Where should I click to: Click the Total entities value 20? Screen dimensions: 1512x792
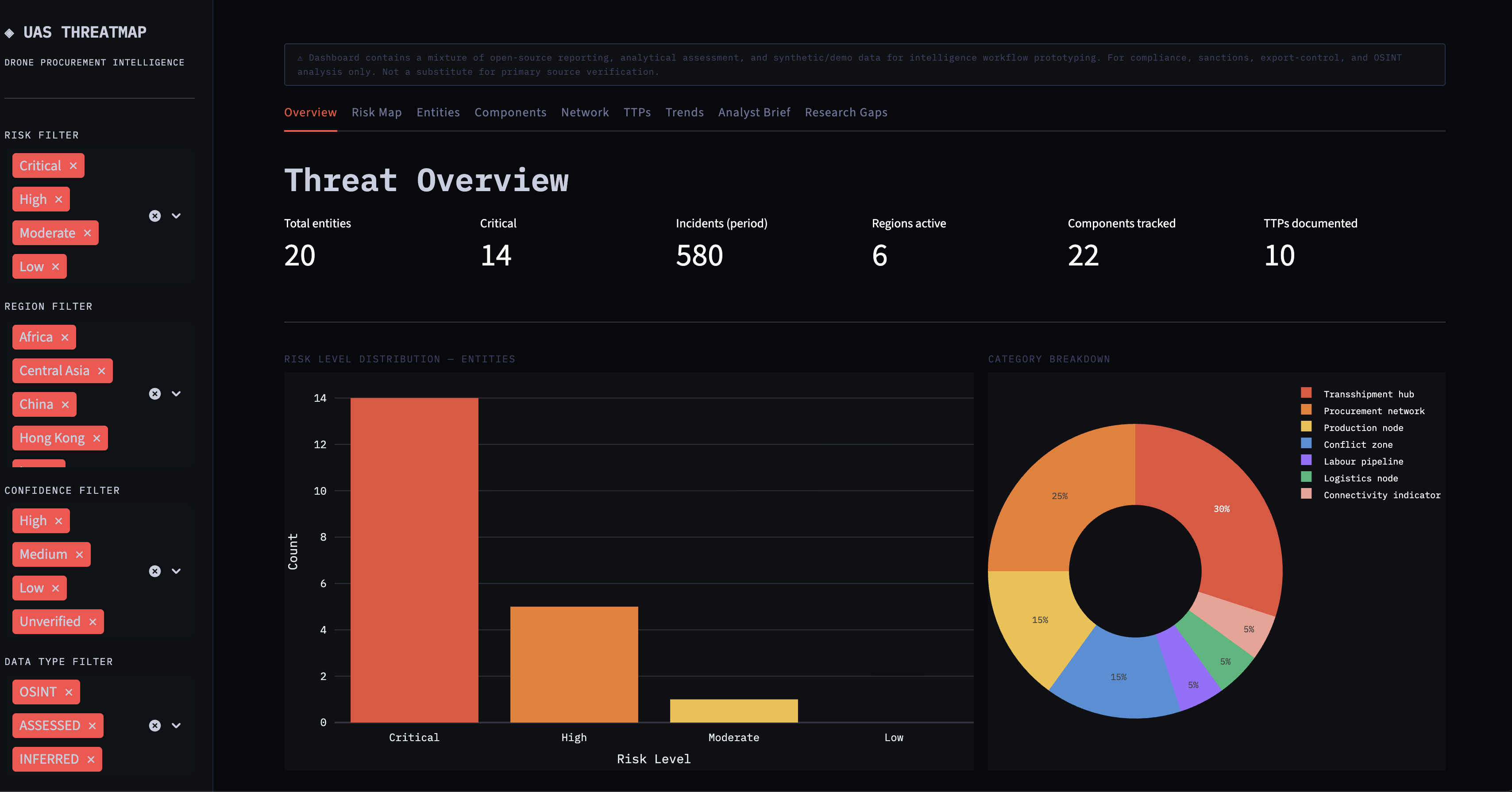(x=300, y=256)
